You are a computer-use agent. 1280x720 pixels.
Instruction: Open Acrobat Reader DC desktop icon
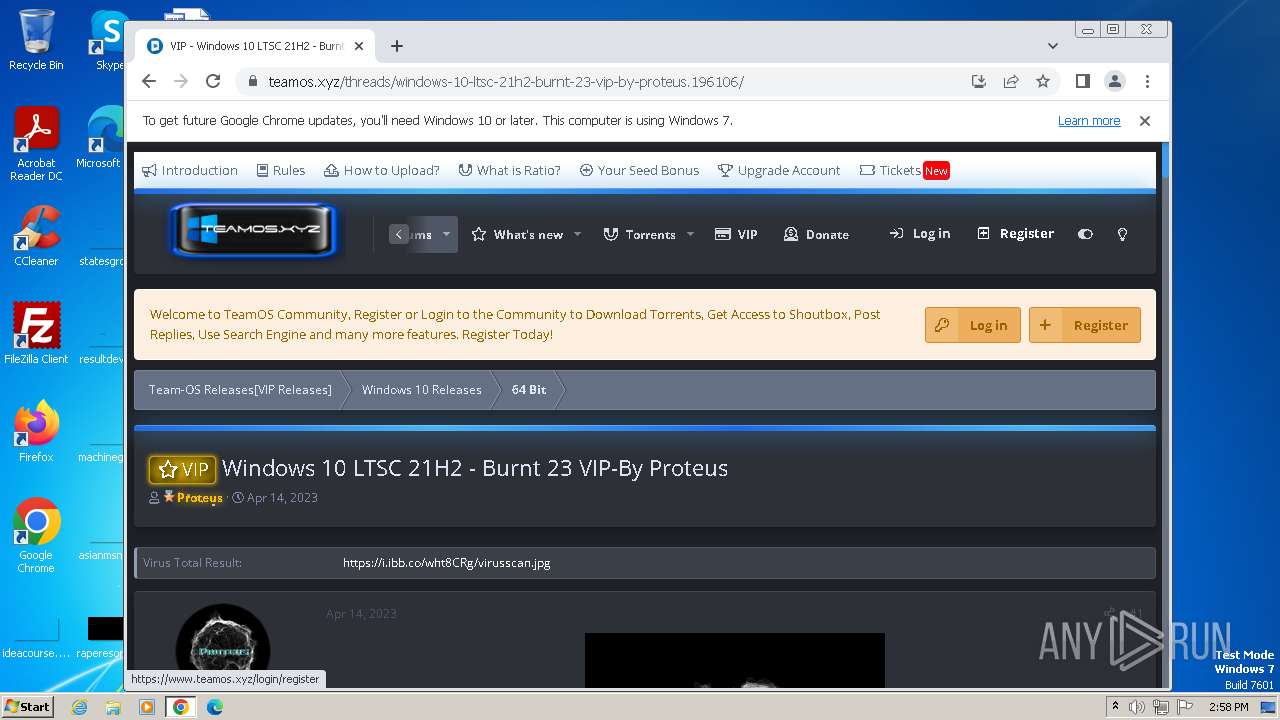(36, 144)
